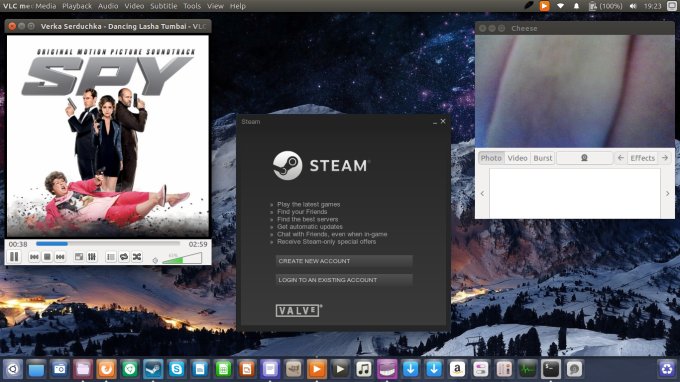Go to previous effects page in Cheese

coord(621,158)
